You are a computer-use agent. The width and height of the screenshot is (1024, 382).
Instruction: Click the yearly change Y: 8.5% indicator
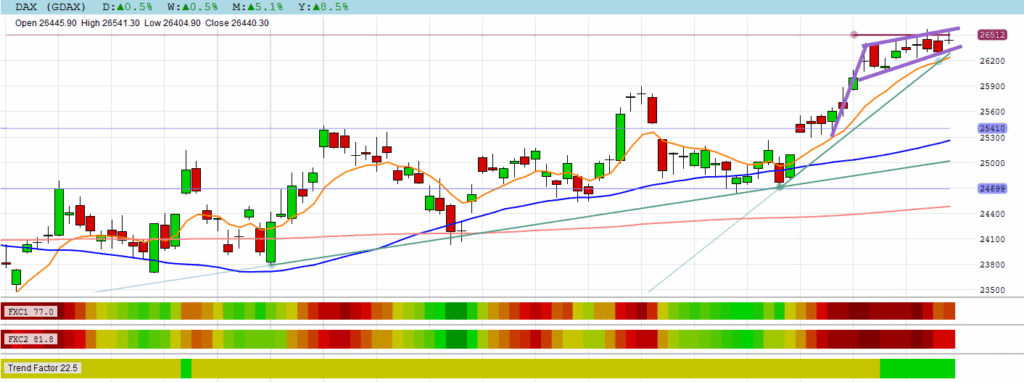323,7
